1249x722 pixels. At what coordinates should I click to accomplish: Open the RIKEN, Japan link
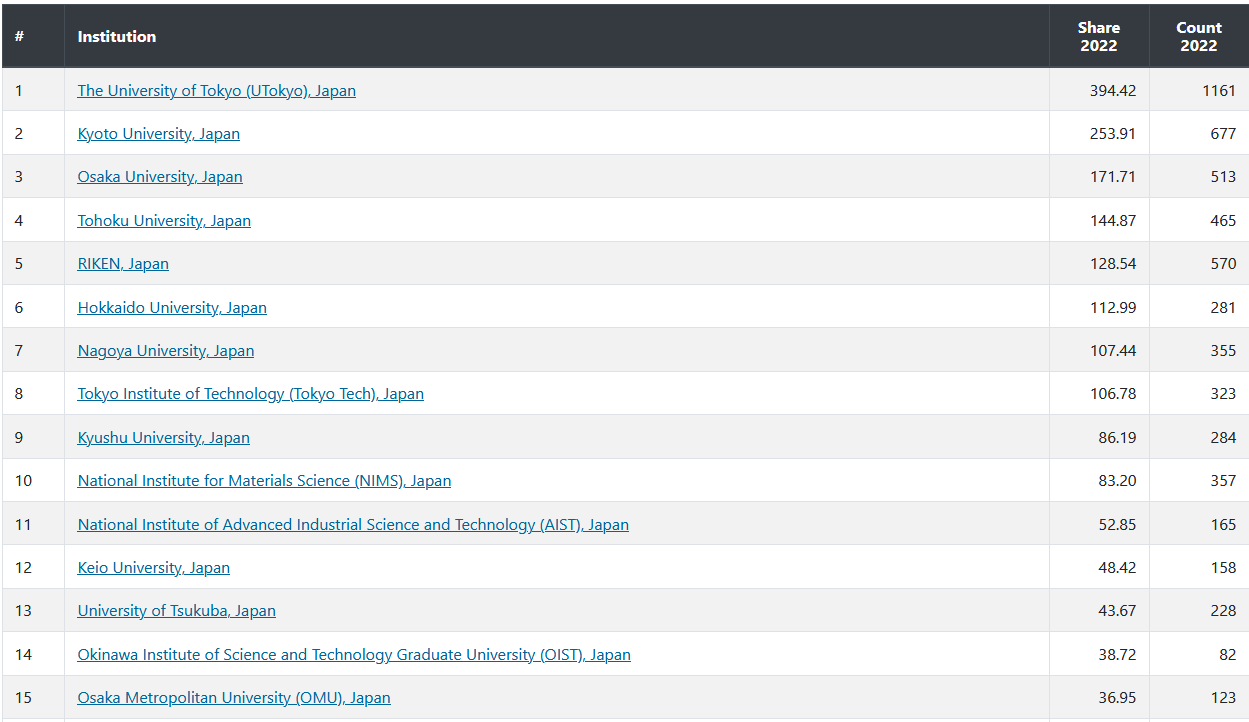click(x=123, y=264)
